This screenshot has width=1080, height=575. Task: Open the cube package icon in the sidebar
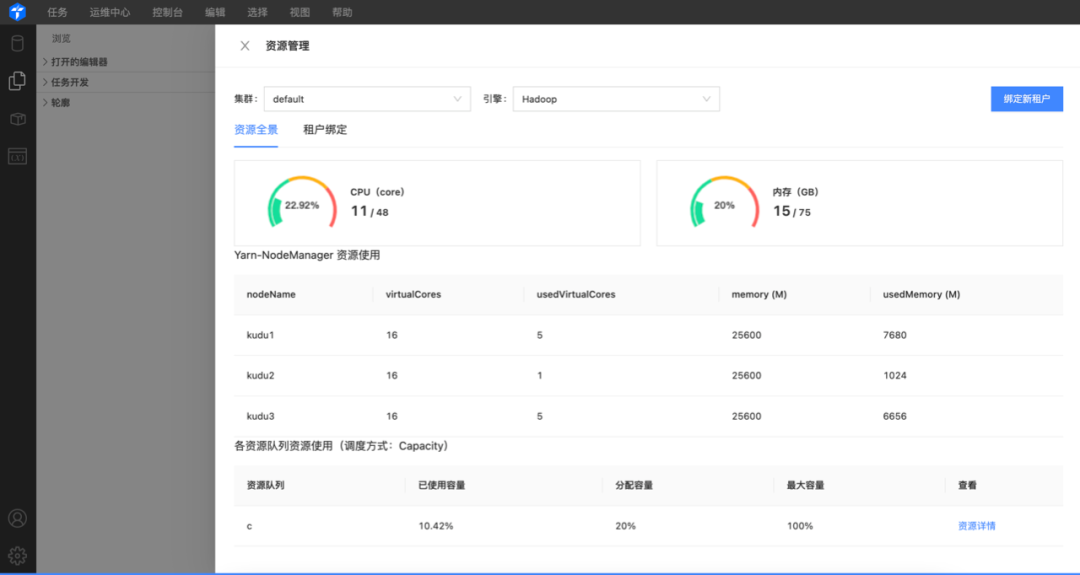(x=17, y=119)
